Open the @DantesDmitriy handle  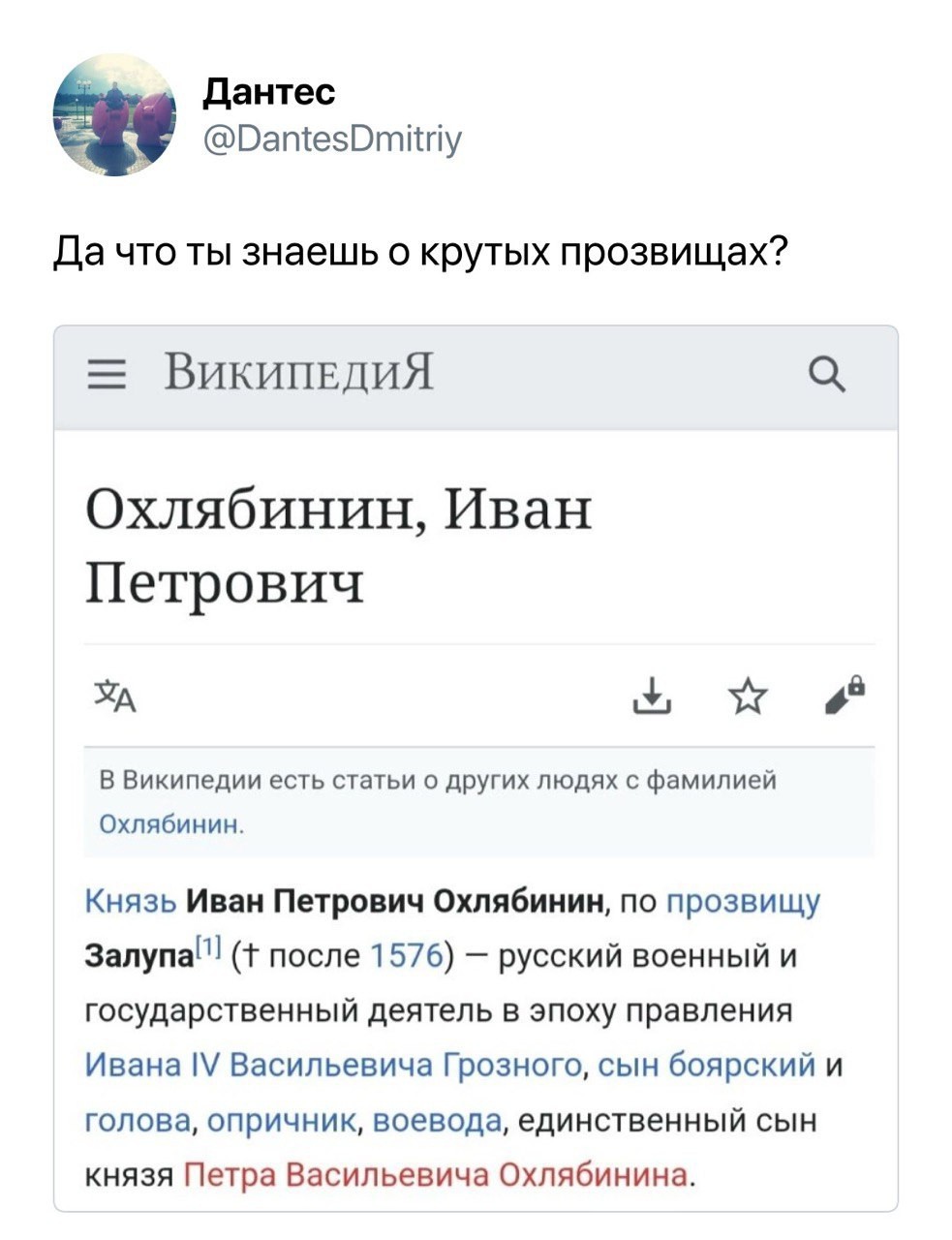[x=332, y=139]
